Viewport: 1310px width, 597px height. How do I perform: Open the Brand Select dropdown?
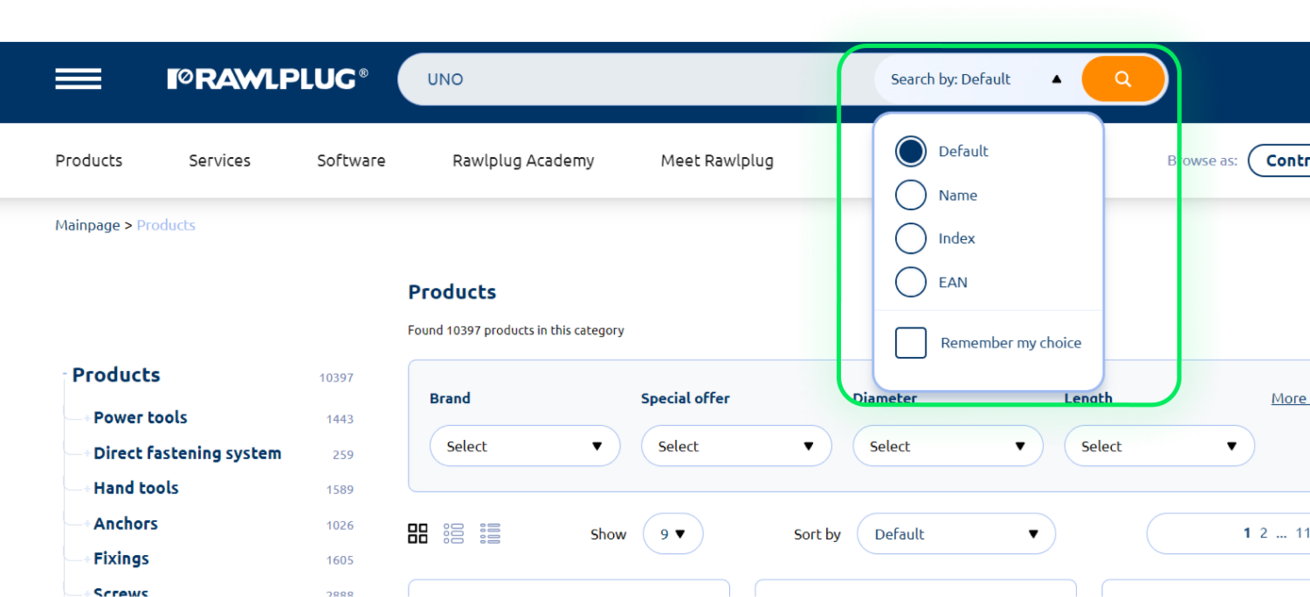pyautogui.click(x=525, y=446)
